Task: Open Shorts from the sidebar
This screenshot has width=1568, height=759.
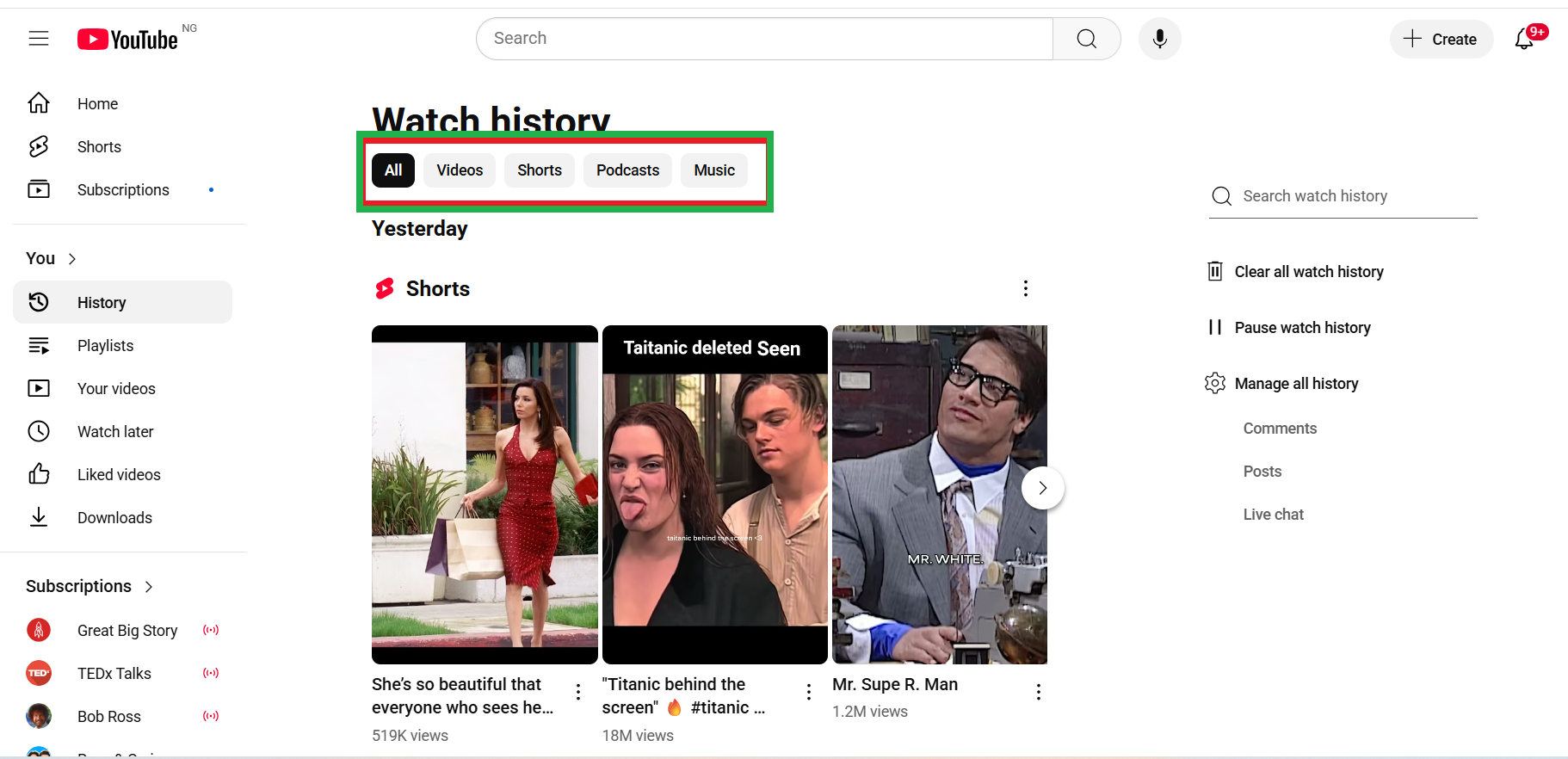Action: coord(122,147)
